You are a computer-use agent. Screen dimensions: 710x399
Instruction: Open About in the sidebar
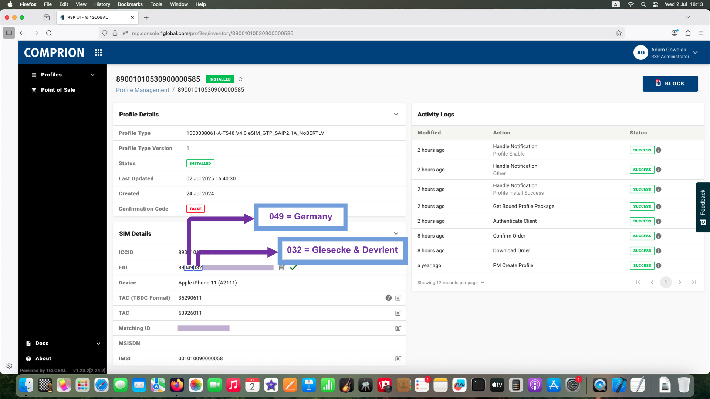click(43, 358)
